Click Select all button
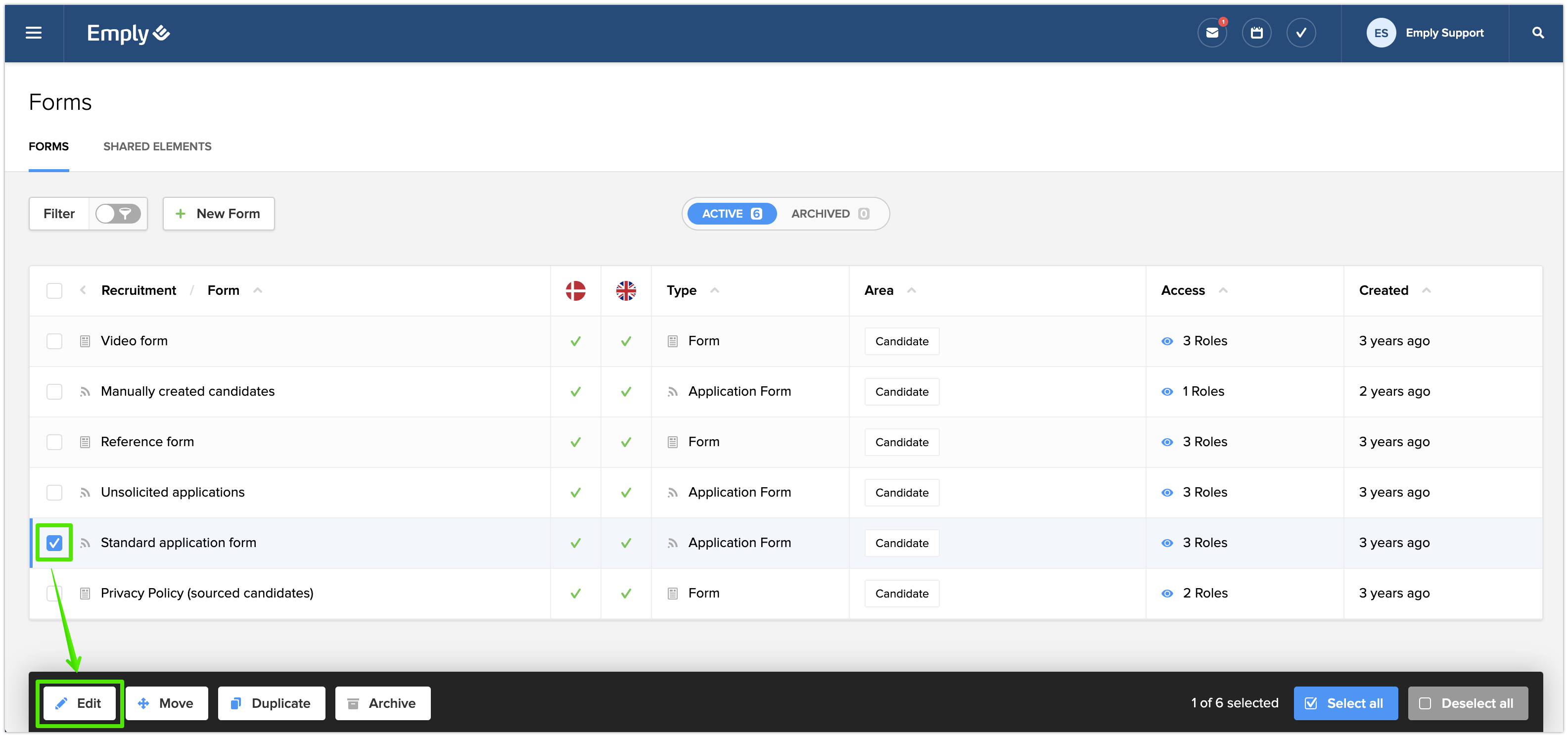This screenshot has height=737, width=1568. (1346, 703)
